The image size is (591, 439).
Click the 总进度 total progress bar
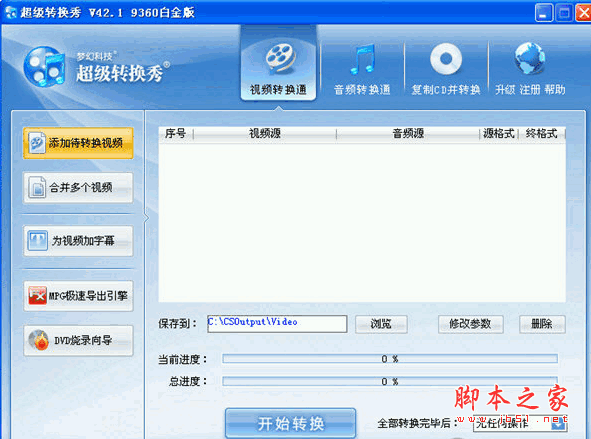390,381
